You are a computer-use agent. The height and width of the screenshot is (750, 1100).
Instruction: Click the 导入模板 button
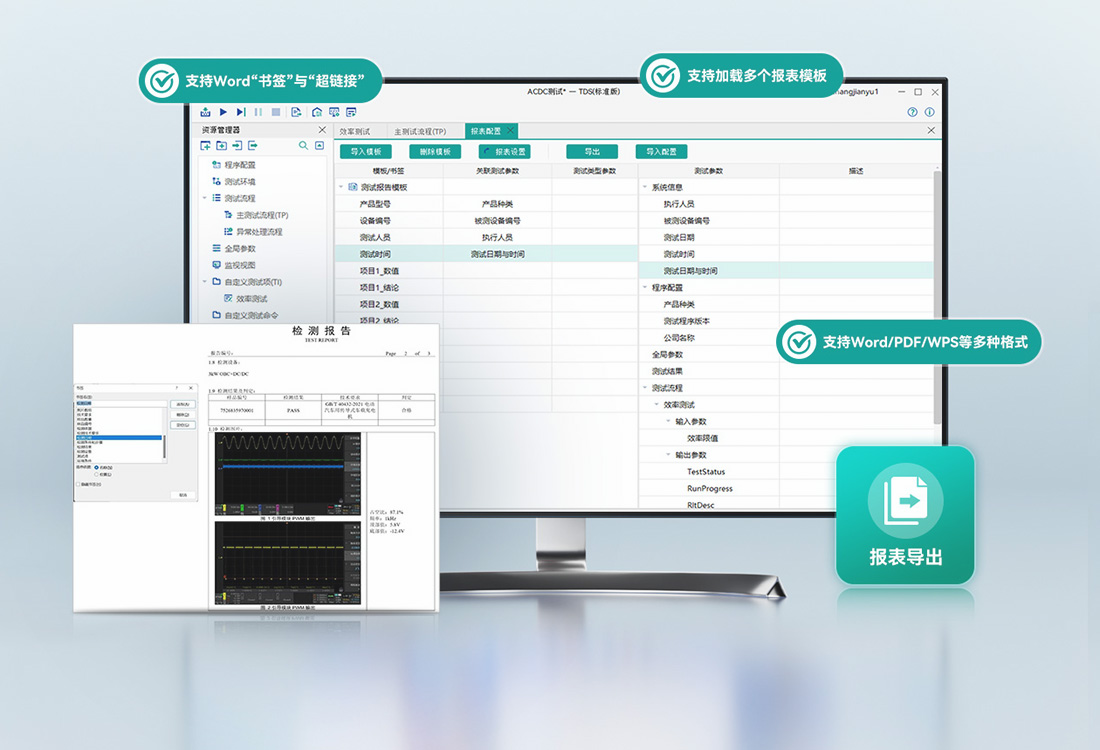click(x=365, y=152)
